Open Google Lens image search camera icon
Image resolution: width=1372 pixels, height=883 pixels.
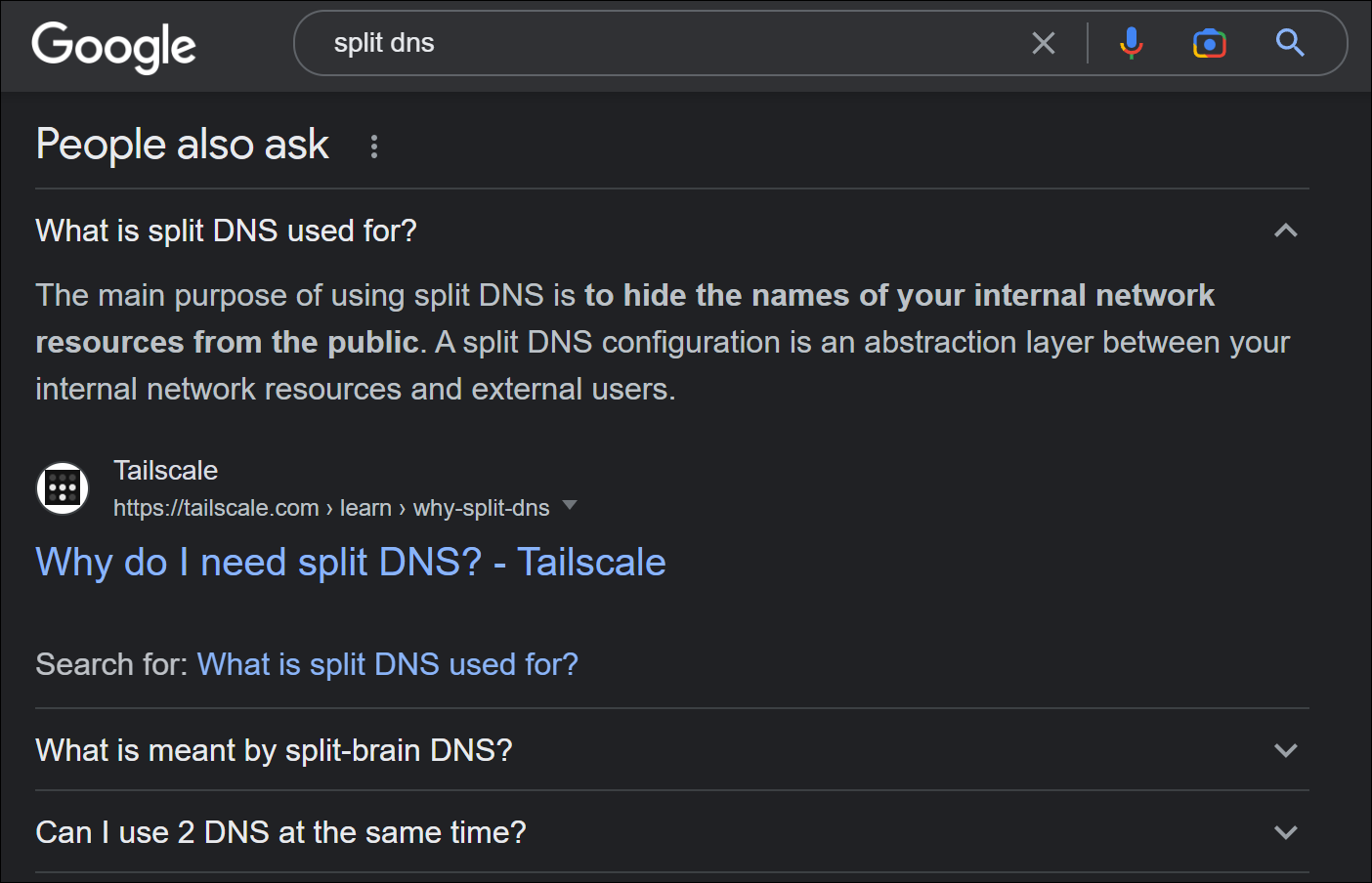1210,43
